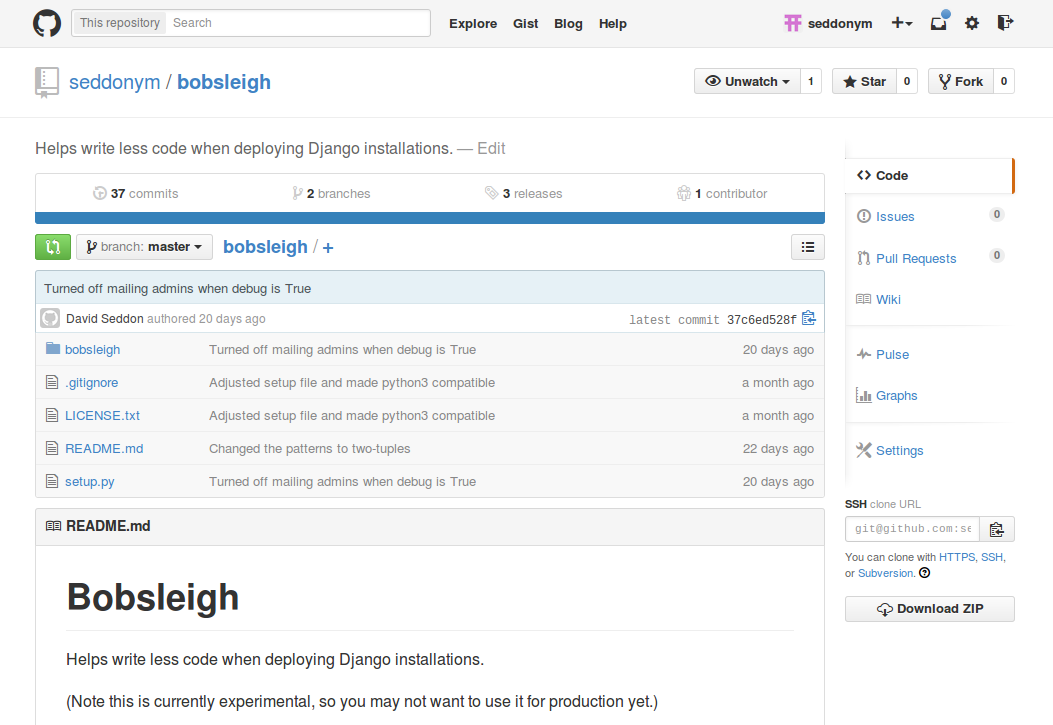This screenshot has height=725, width=1053.
Task: Download the repository ZIP
Action: tap(929, 609)
